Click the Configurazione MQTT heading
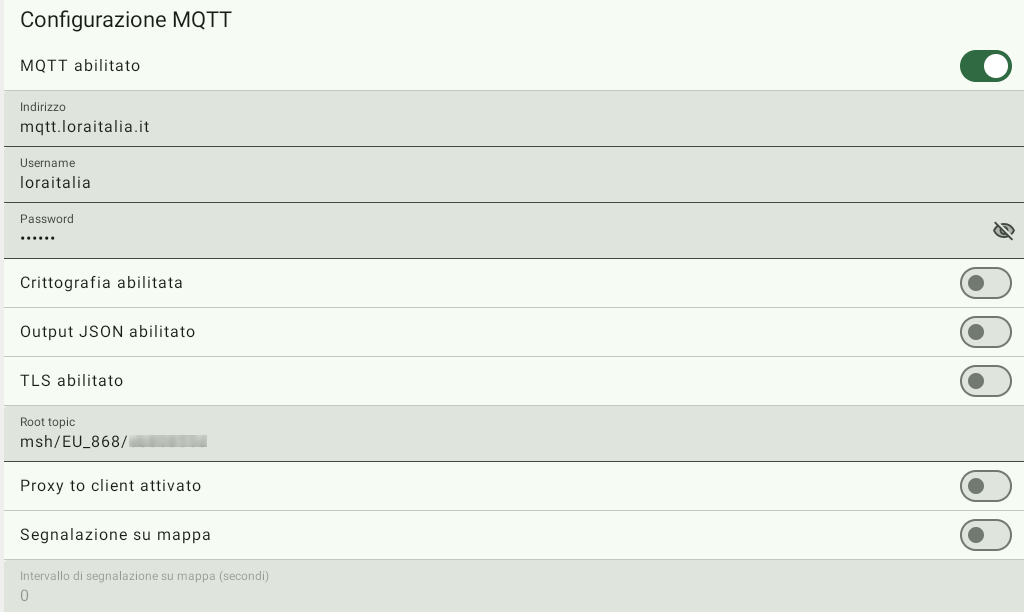This screenshot has width=1024, height=612. tap(126, 19)
